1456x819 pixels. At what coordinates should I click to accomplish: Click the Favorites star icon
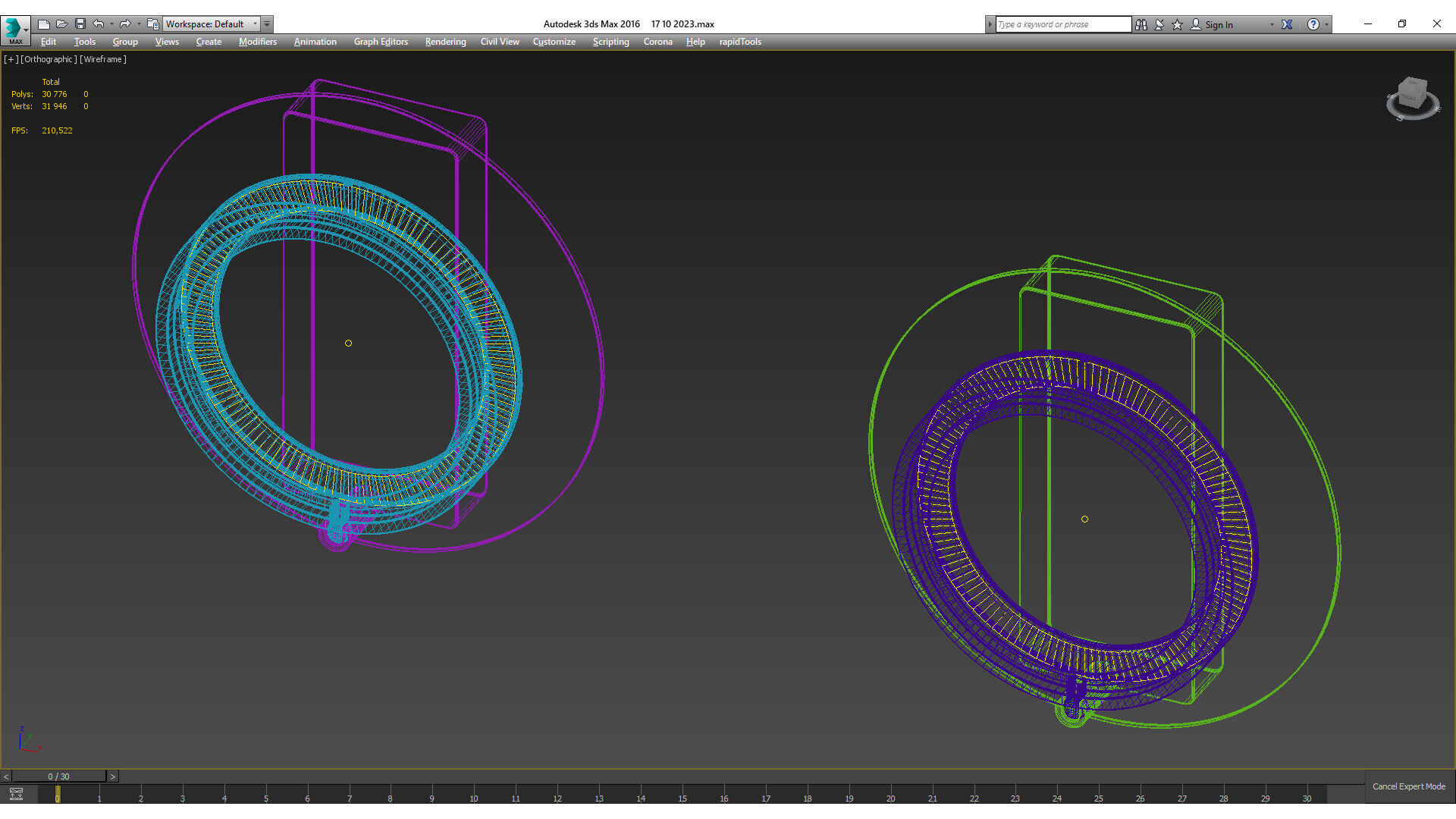(x=1177, y=24)
